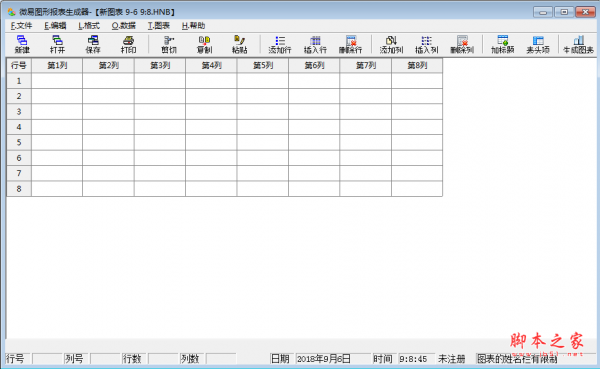Select row header 1
600x369 pixels.
pyautogui.click(x=19, y=81)
